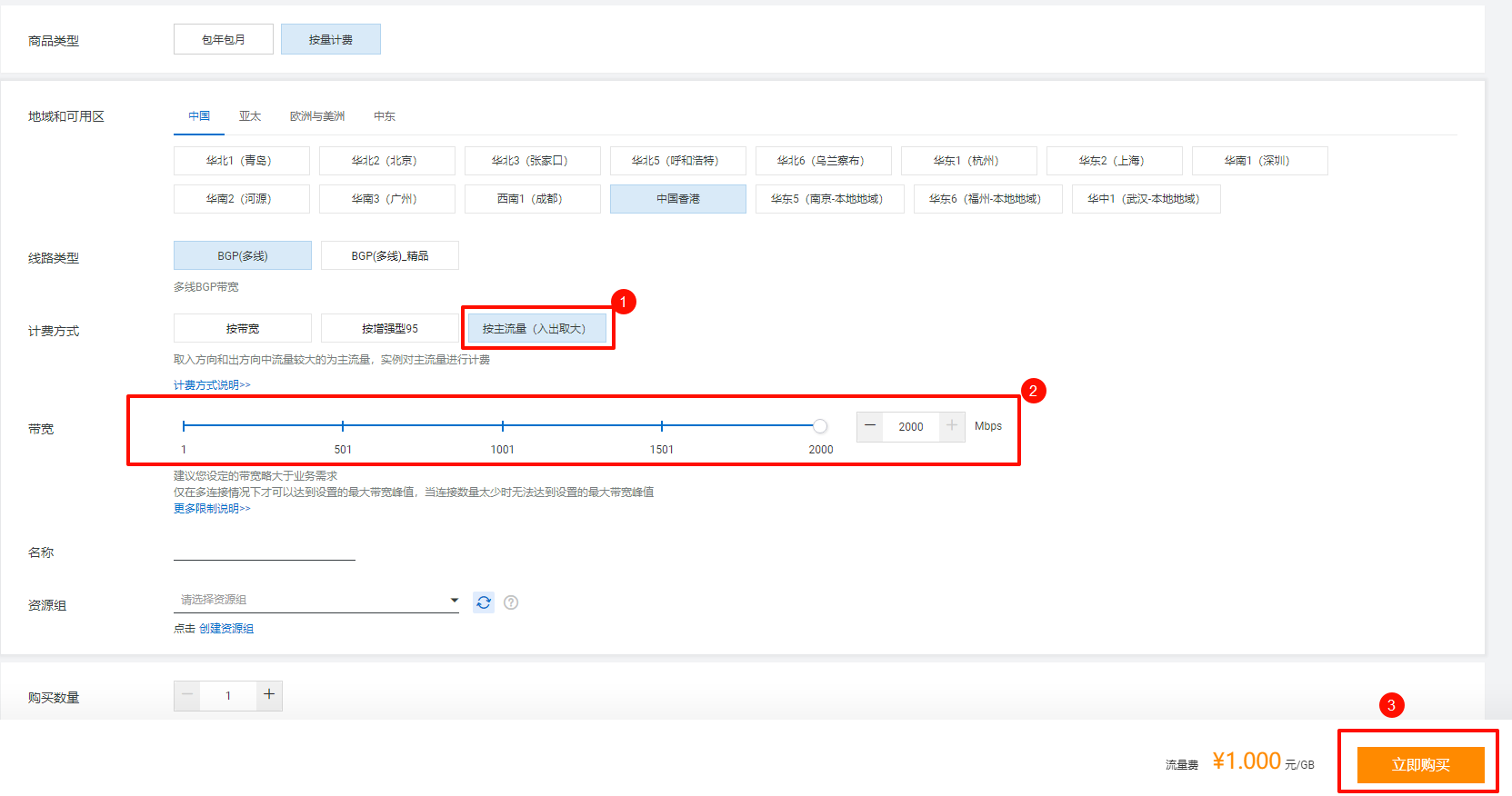Click the bandwidth slider handle at 2000

pyautogui.click(x=820, y=426)
